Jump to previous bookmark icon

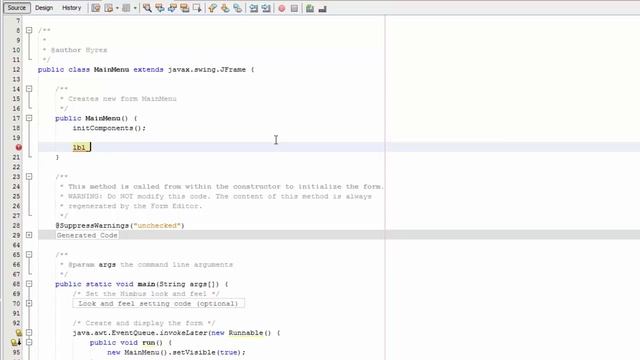click(213, 8)
